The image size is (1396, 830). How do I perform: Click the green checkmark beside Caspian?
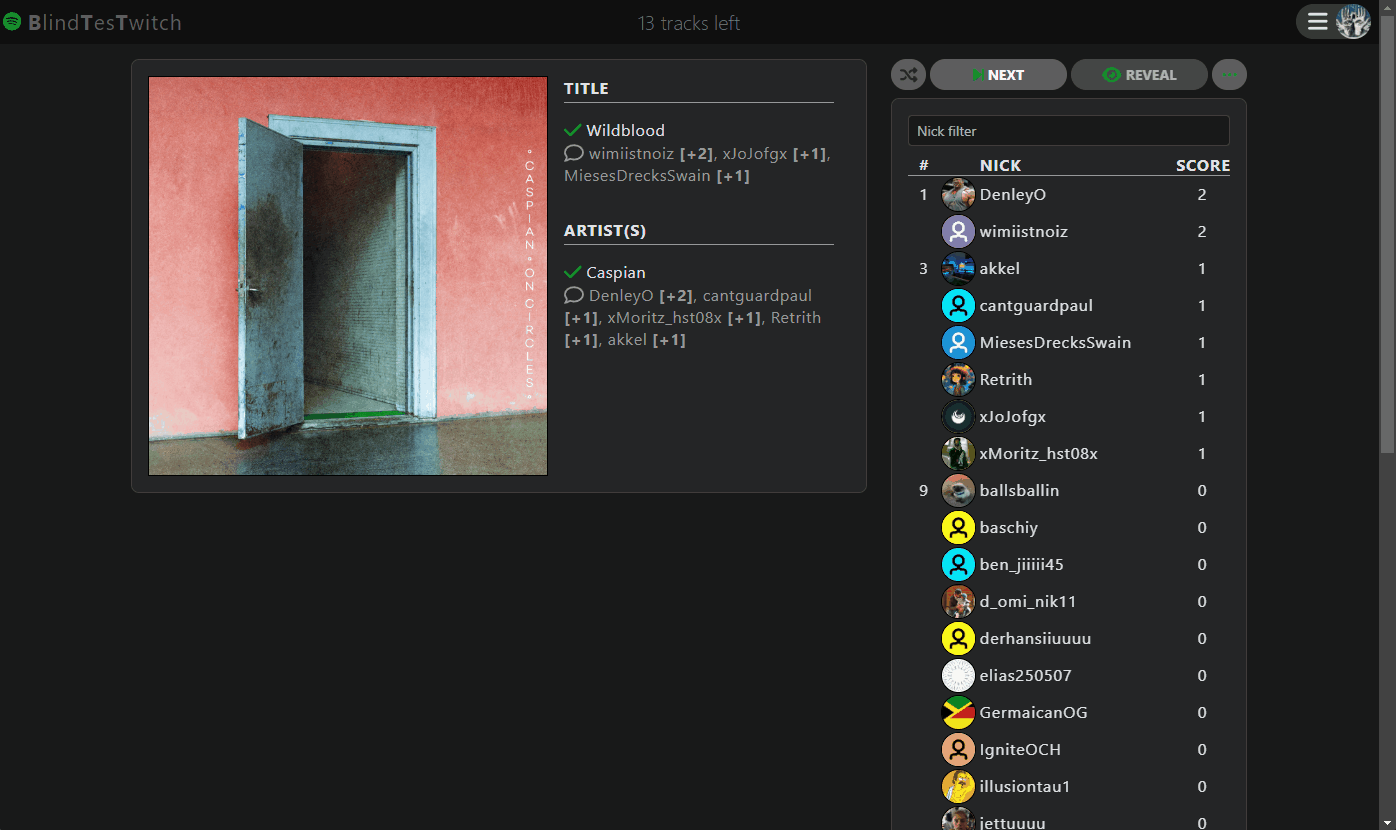point(573,272)
